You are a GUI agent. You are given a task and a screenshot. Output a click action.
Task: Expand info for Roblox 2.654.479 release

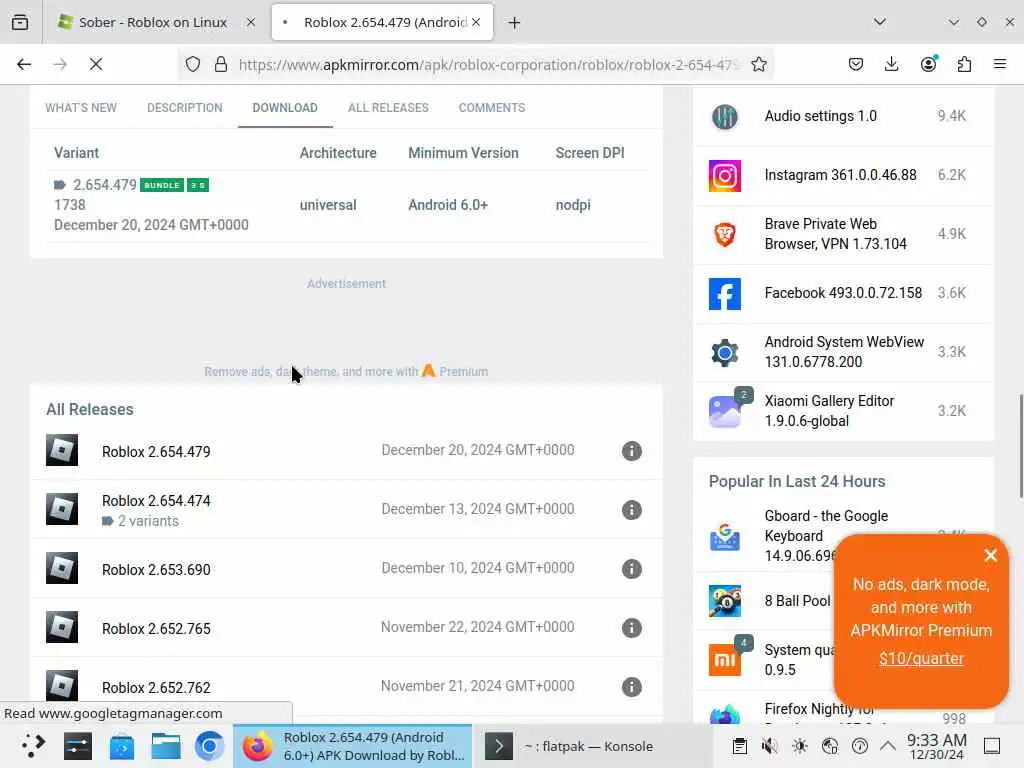pos(632,451)
